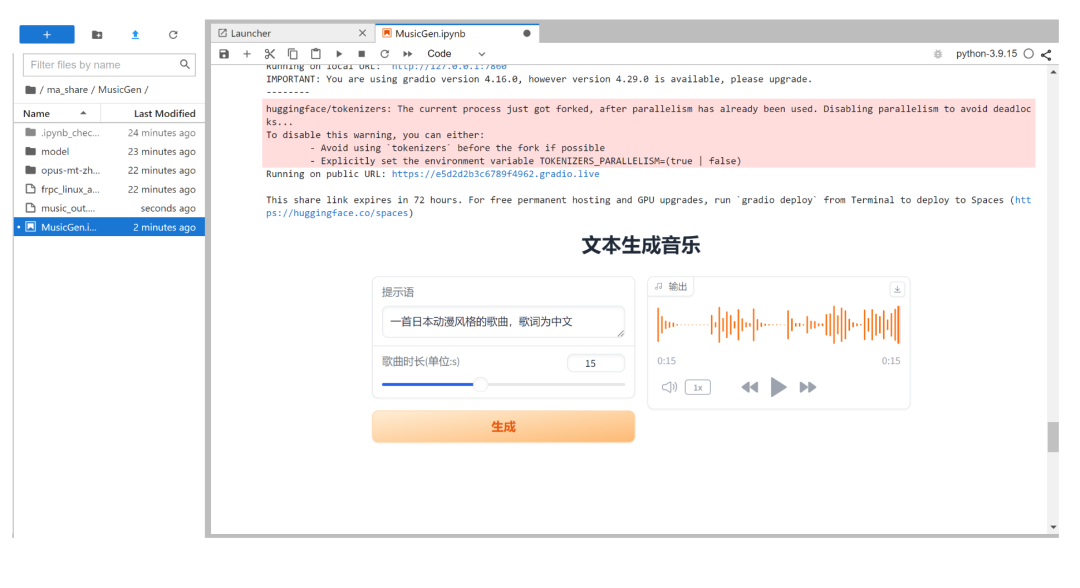
Task: Download the output audio
Action: (x=897, y=289)
